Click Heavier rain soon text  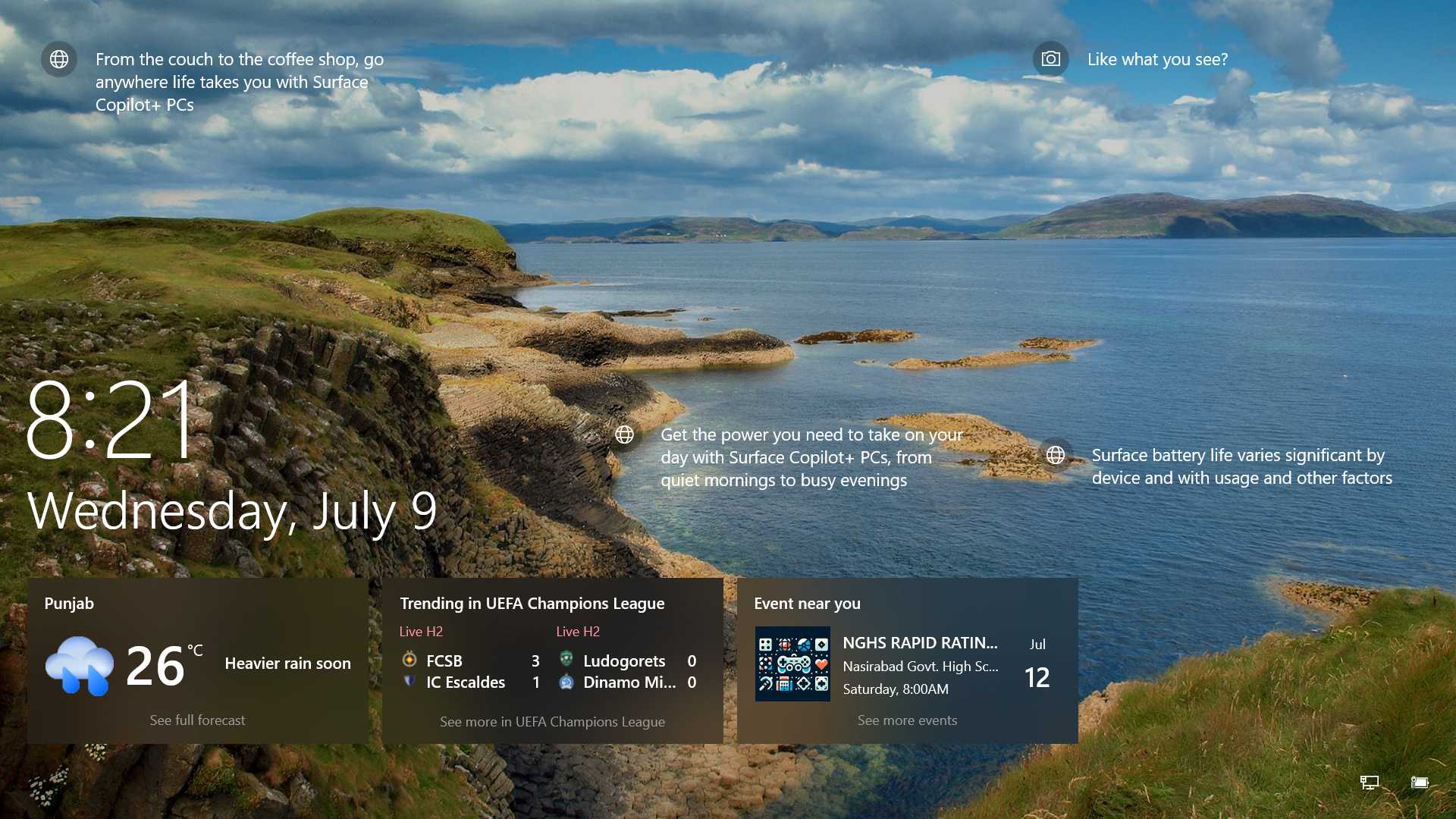287,663
